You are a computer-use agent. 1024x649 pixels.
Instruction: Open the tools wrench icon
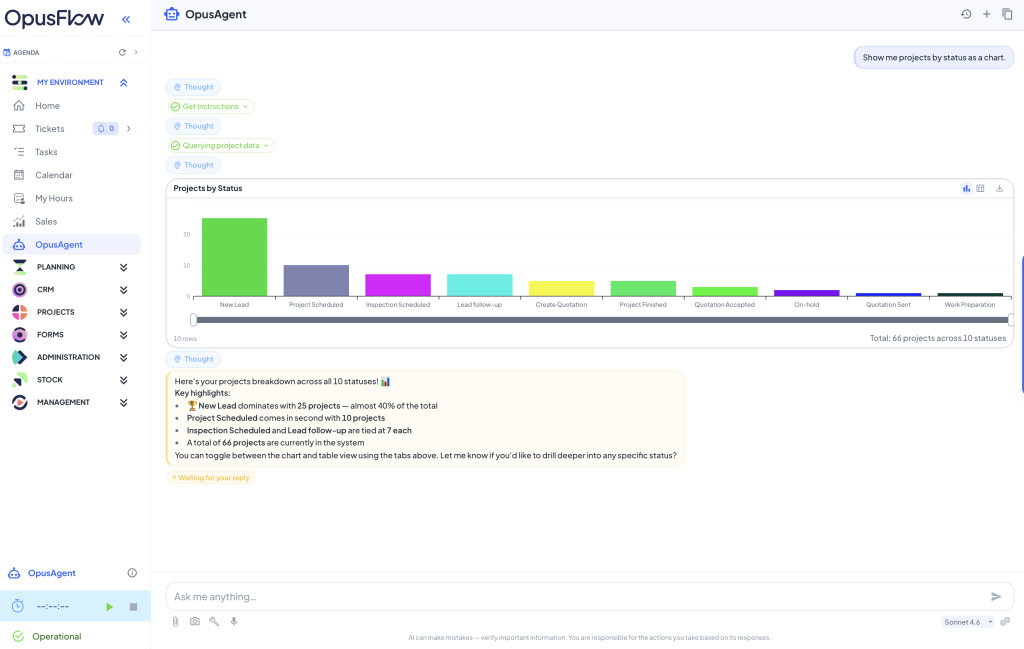[x=214, y=622]
